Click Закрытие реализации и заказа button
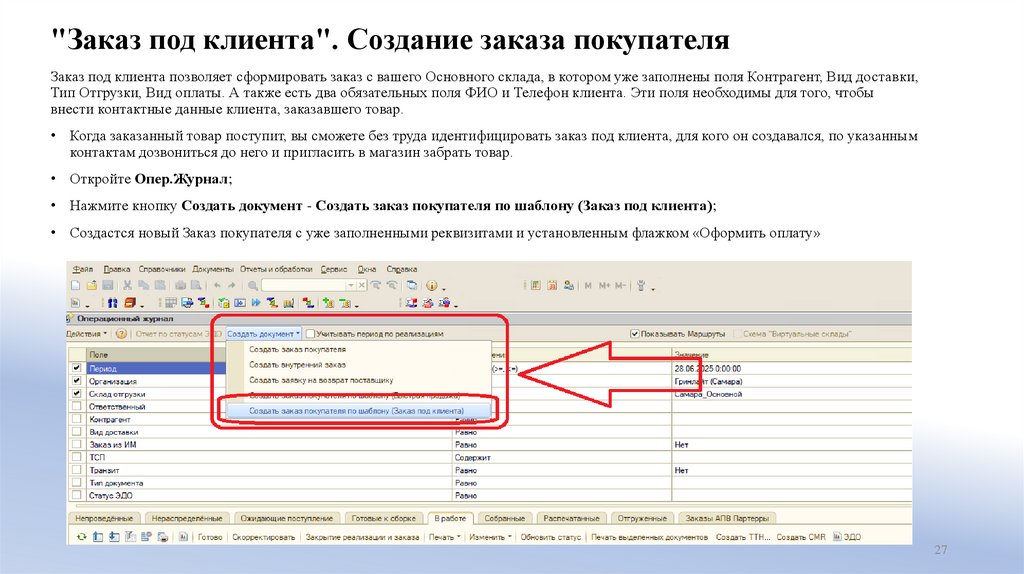 362,537
